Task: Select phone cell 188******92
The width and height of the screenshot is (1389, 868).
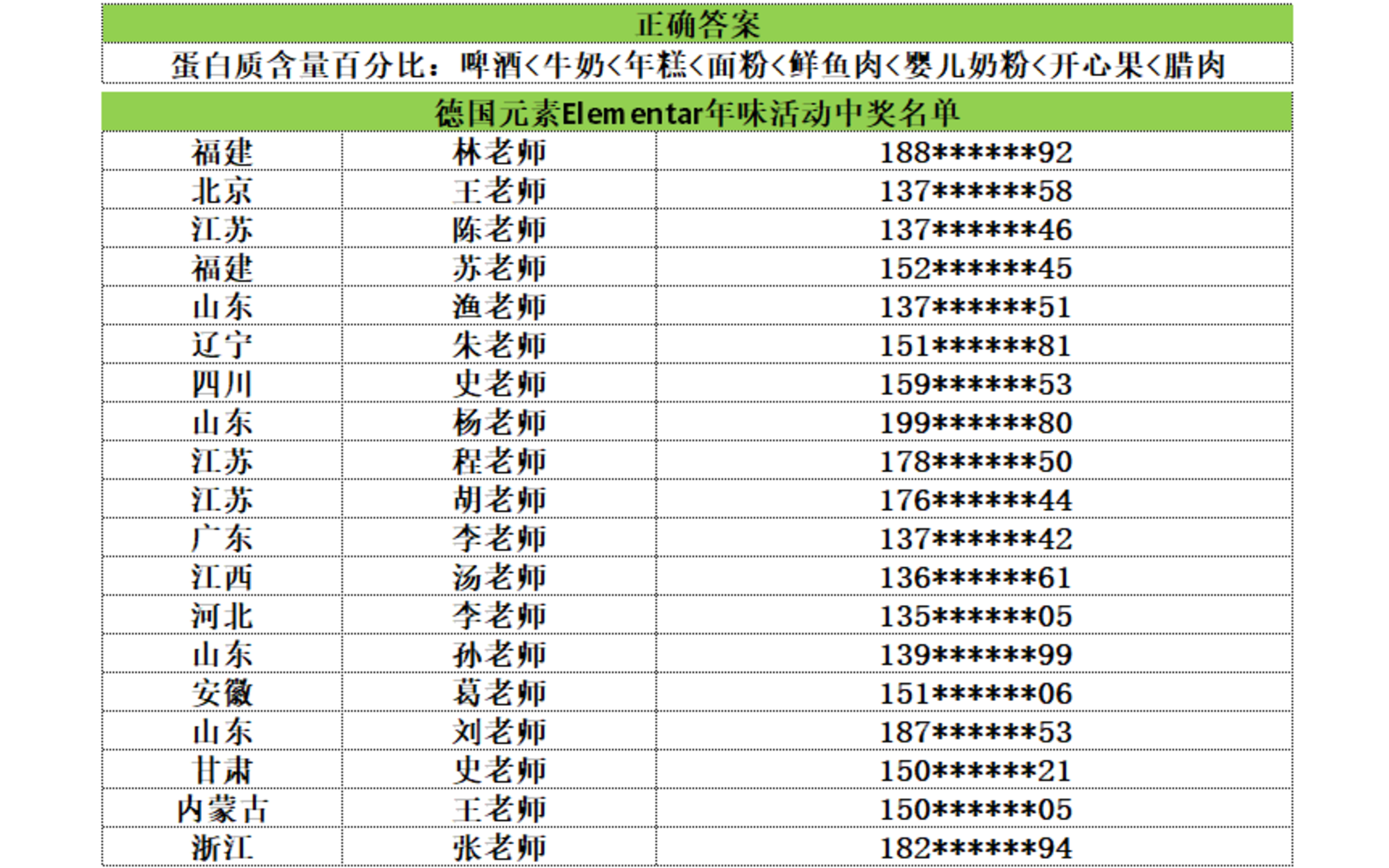Action: point(975,152)
